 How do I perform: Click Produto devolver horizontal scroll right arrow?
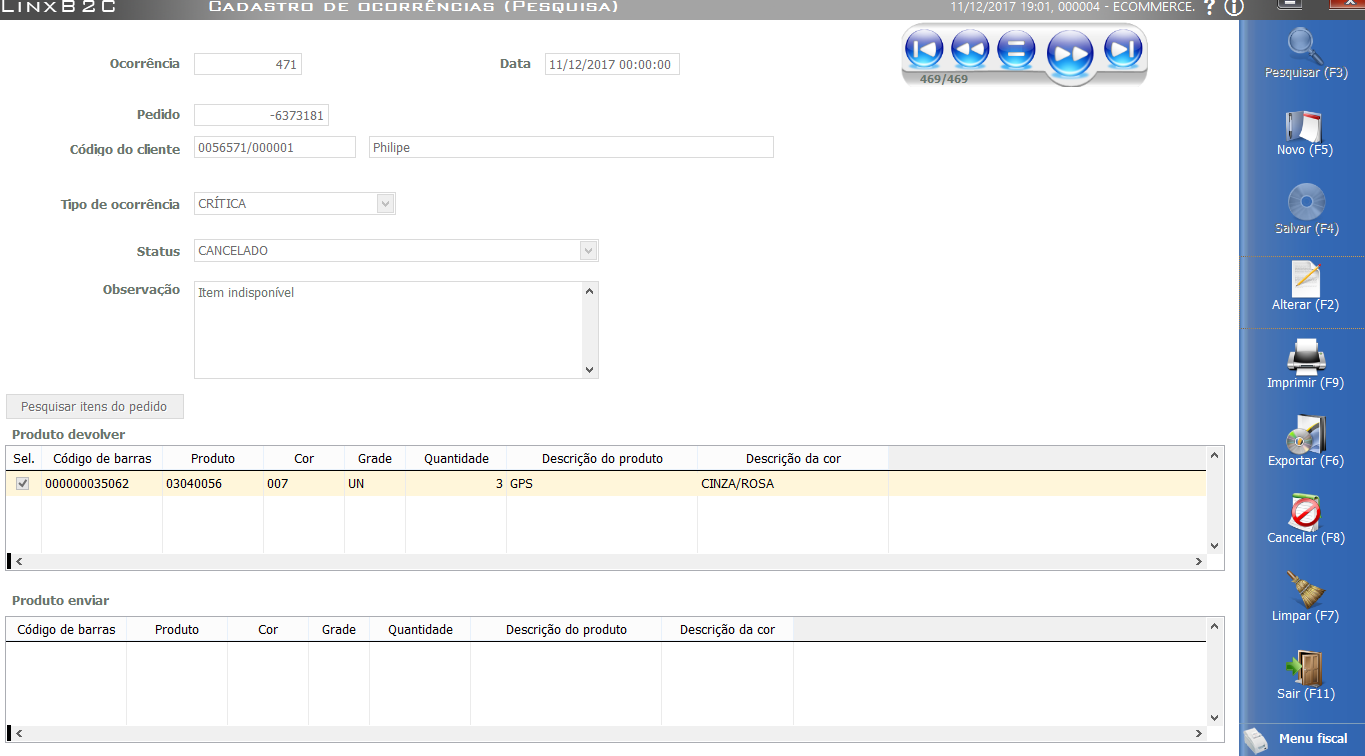pos(1199,562)
